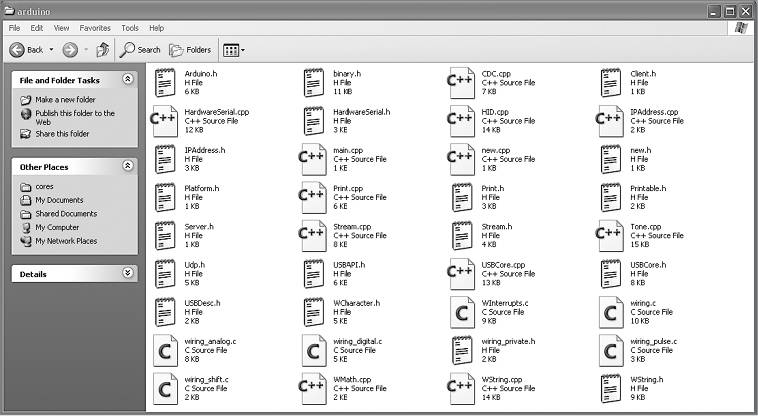Screen dimensions: 758x416
Task: Toggle the Folders pane button
Action: [x=190, y=49]
